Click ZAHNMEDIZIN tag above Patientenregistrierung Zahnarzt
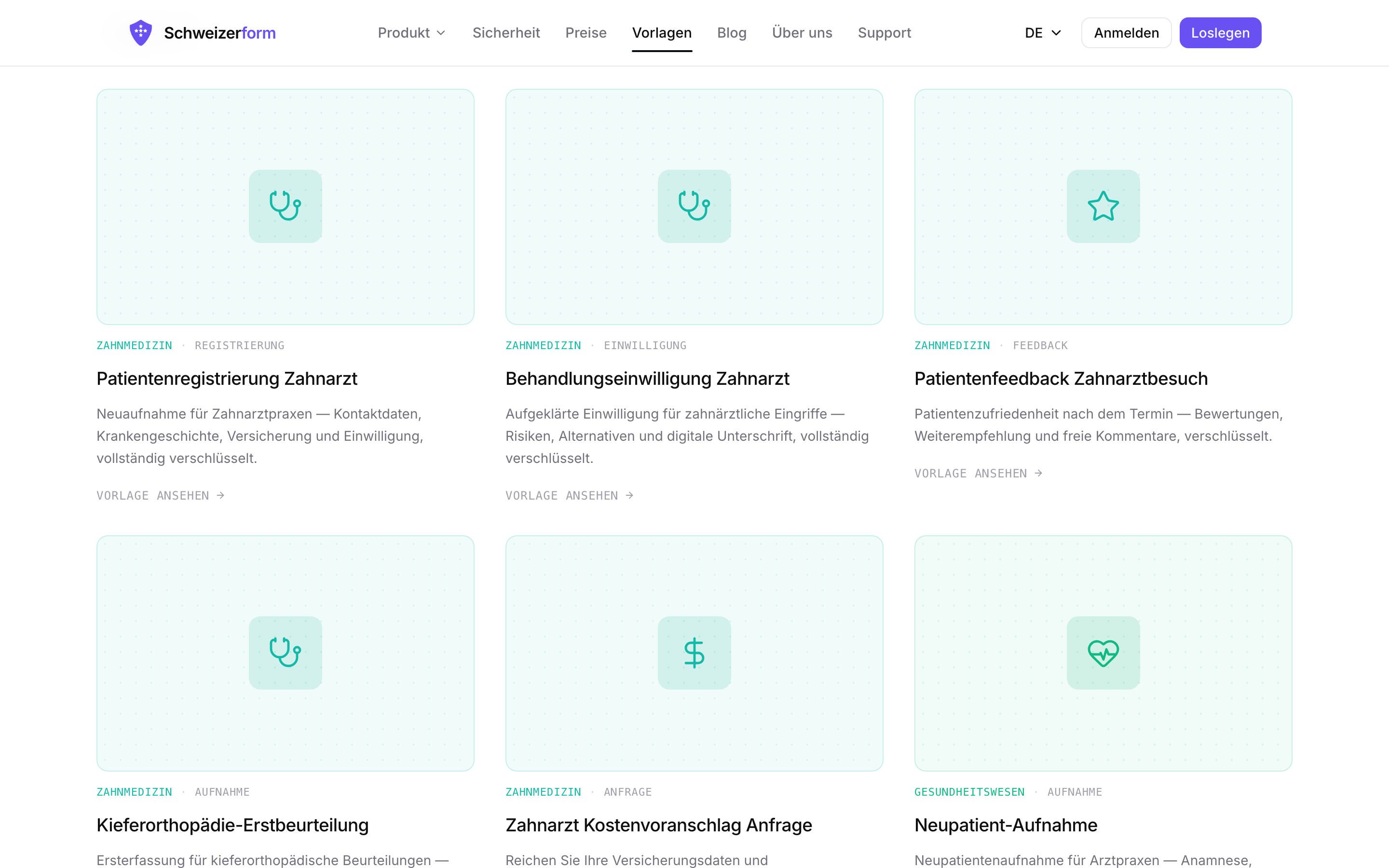The height and width of the screenshot is (868, 1389). [x=134, y=346]
